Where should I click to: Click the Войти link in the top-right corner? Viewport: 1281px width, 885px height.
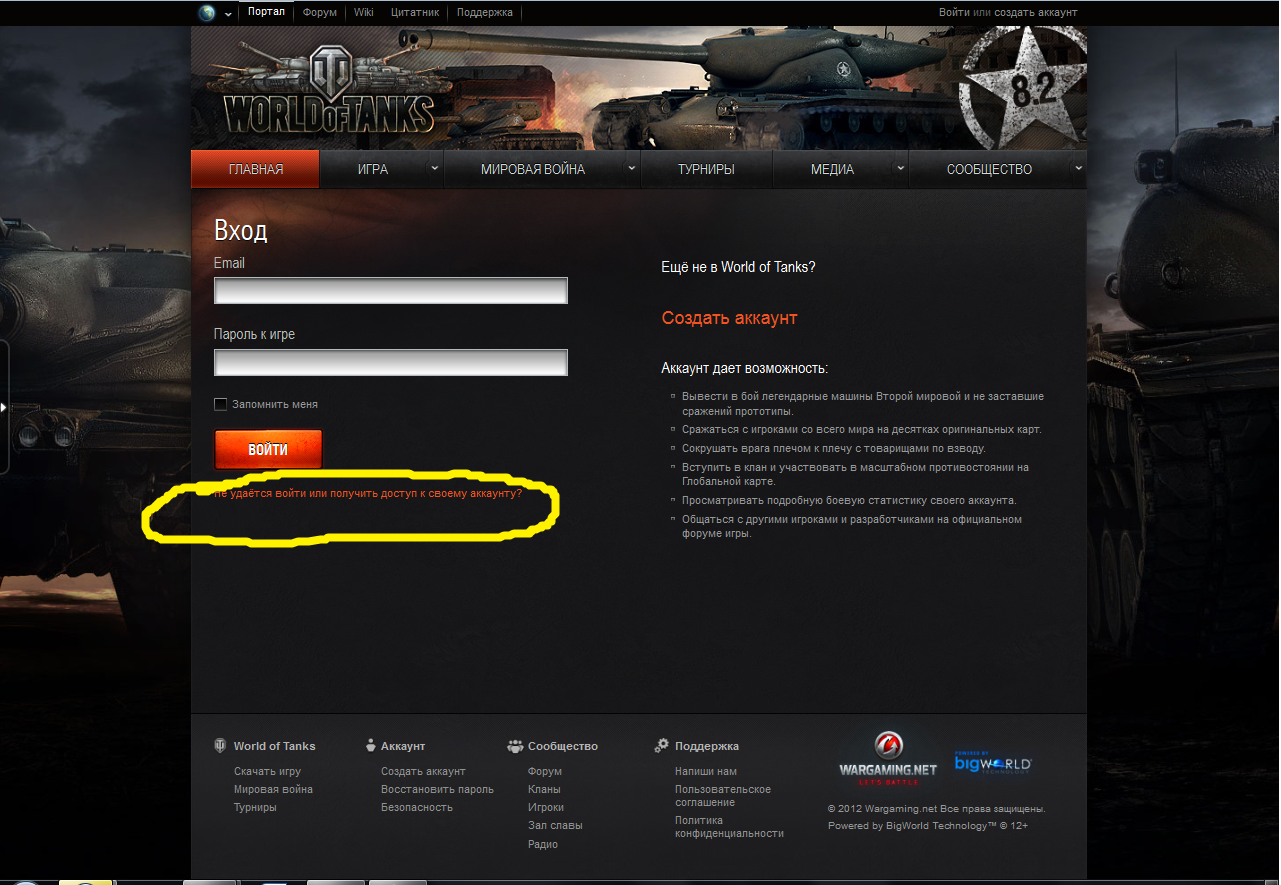pyautogui.click(x=954, y=12)
